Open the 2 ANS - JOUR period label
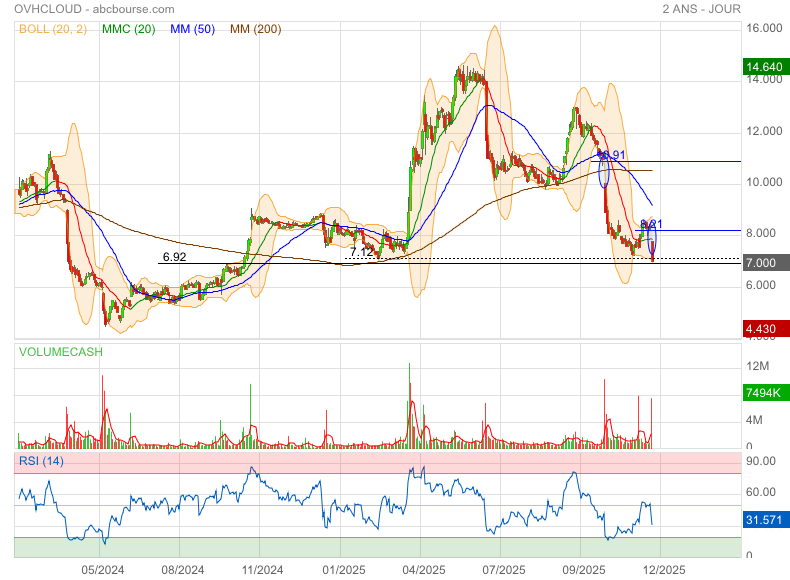The width and height of the screenshot is (790, 580). (x=701, y=9)
